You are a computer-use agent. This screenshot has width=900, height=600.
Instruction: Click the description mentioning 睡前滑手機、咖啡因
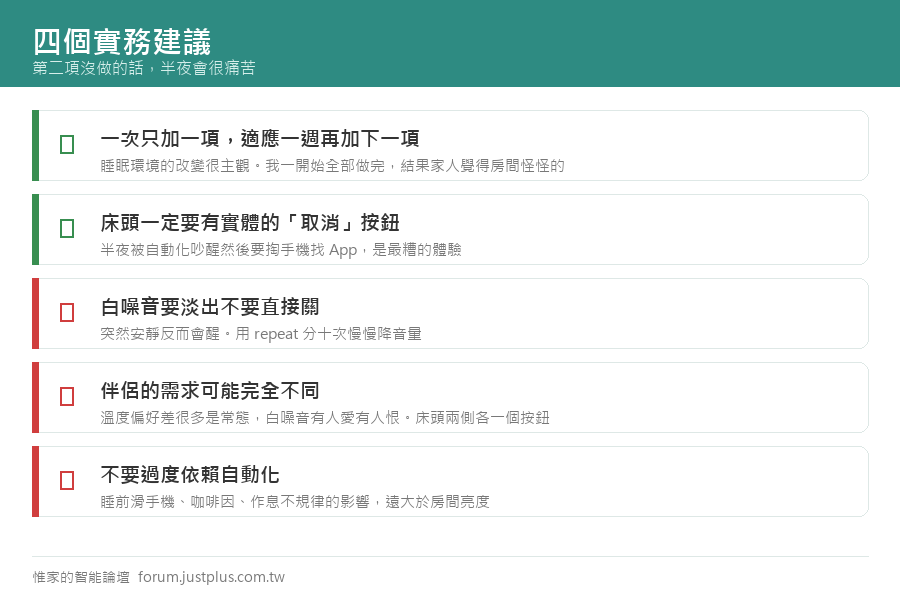[x=295, y=502]
